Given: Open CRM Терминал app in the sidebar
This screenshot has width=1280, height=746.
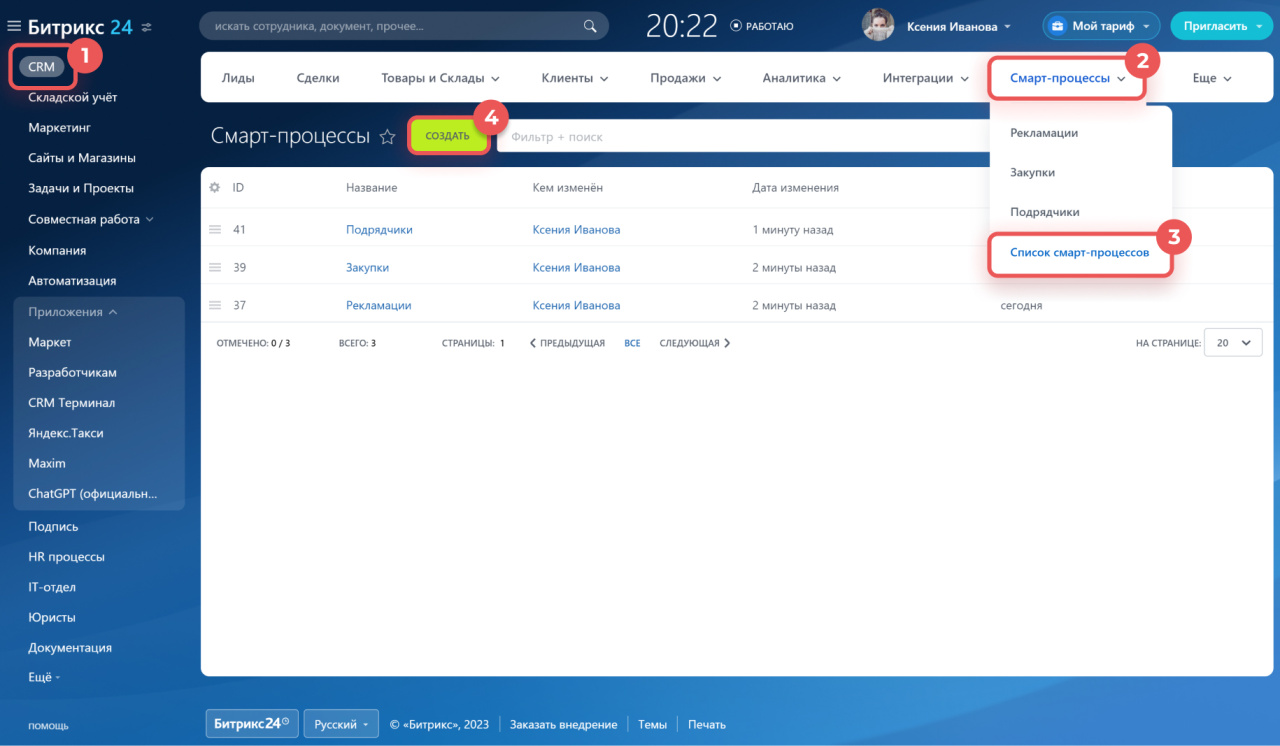Looking at the screenshot, I should coord(71,403).
